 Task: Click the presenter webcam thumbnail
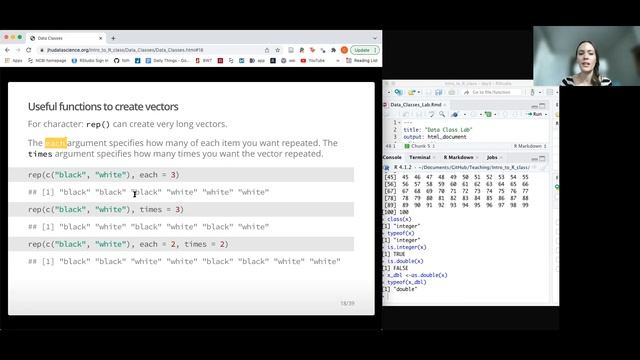click(586, 56)
